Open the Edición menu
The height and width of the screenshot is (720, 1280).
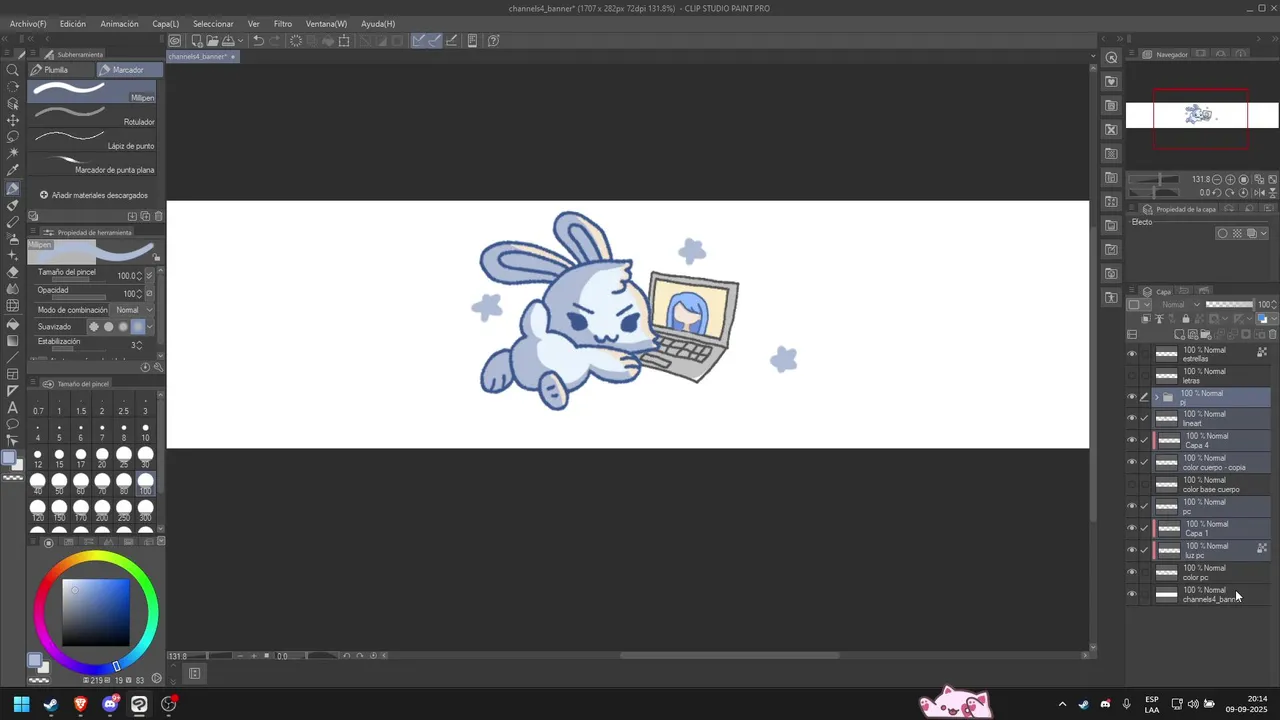pyautogui.click(x=72, y=23)
